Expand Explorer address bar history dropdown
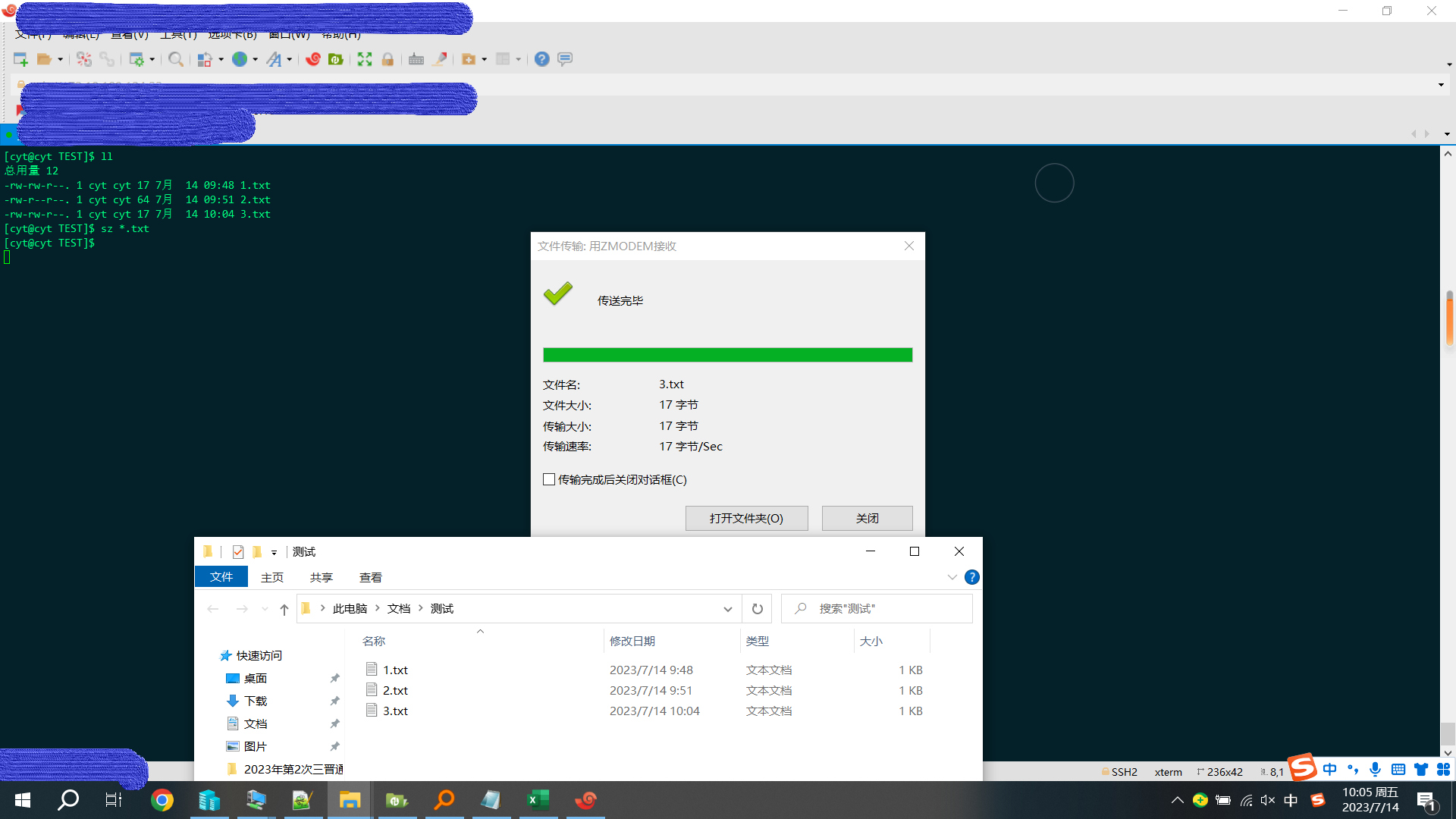 [727, 609]
